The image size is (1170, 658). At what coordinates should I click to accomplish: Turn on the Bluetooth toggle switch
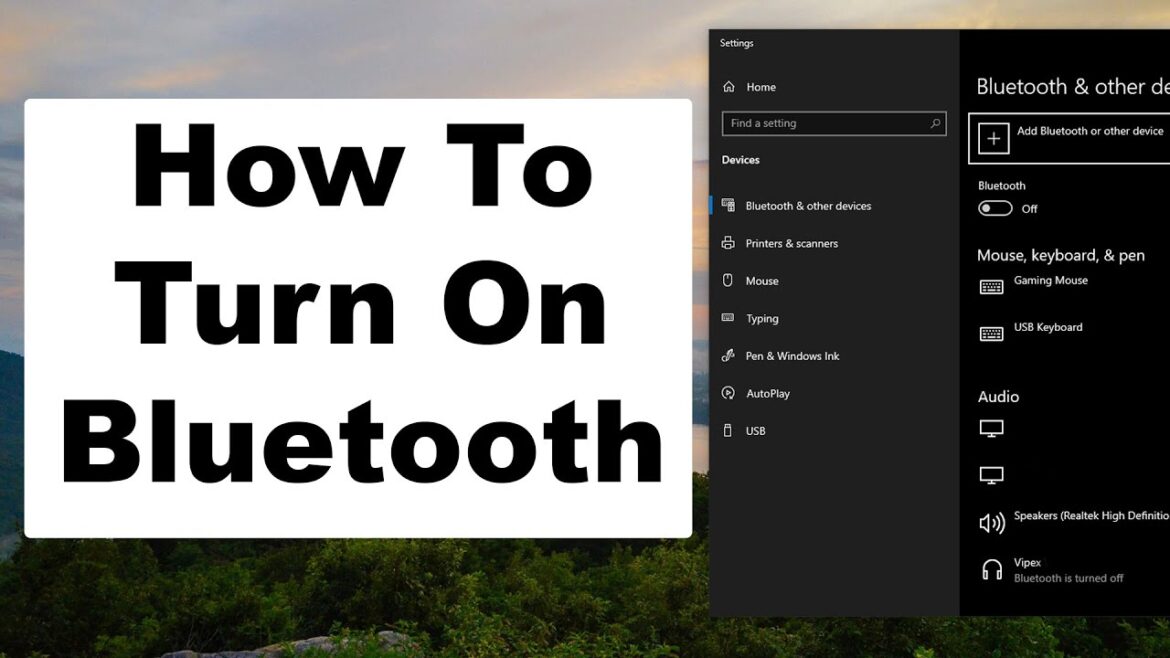pos(997,208)
